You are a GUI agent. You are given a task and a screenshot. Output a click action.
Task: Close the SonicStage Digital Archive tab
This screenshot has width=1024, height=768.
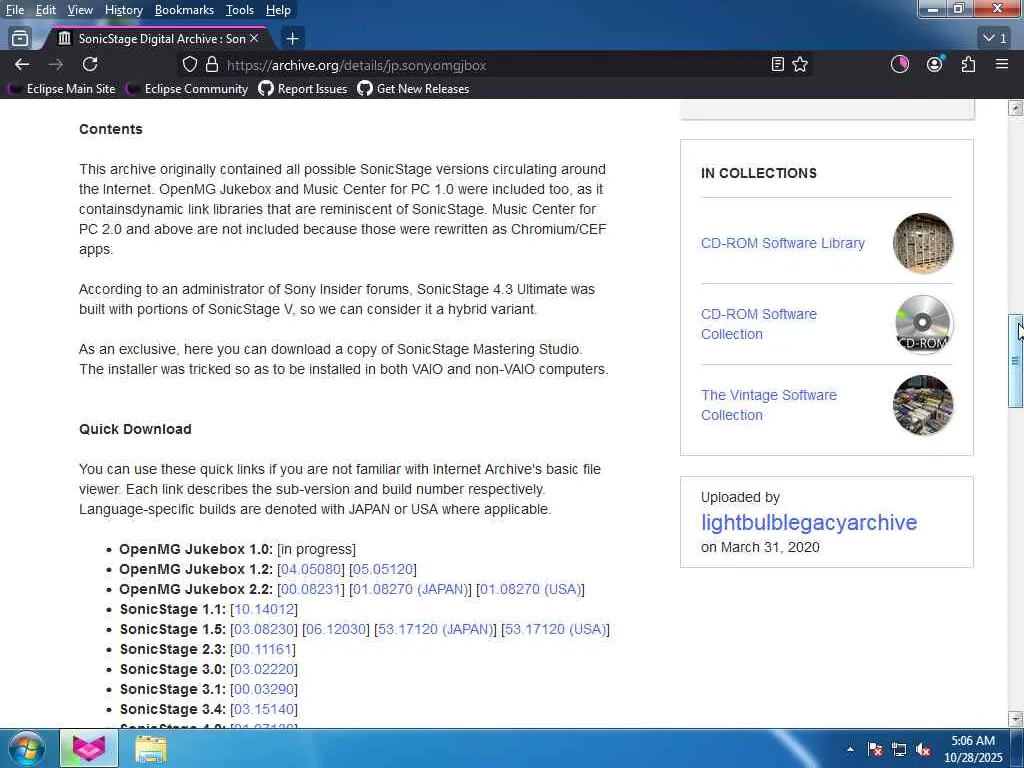click(254, 39)
